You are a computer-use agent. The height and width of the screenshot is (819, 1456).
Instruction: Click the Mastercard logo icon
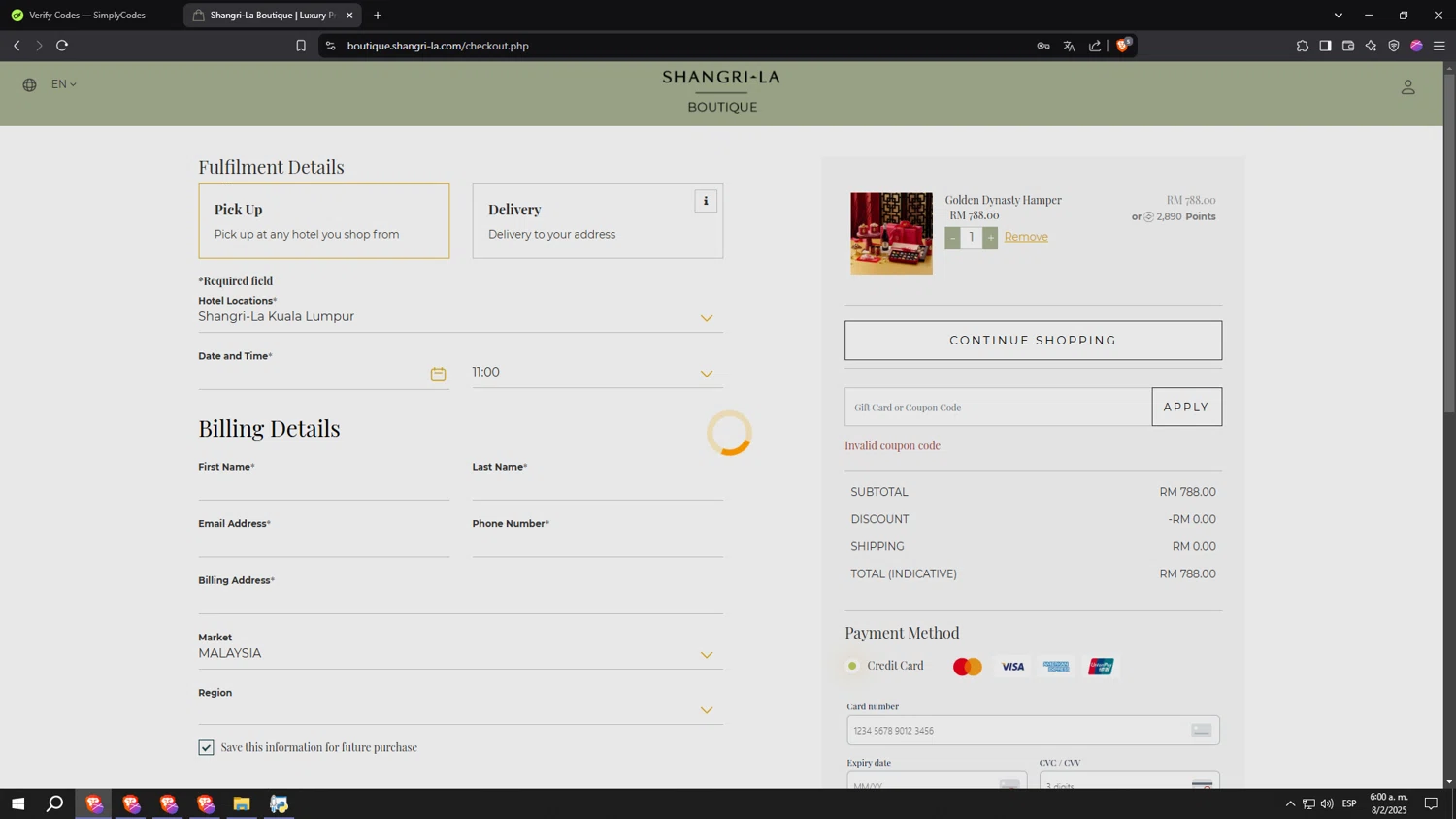point(968,667)
